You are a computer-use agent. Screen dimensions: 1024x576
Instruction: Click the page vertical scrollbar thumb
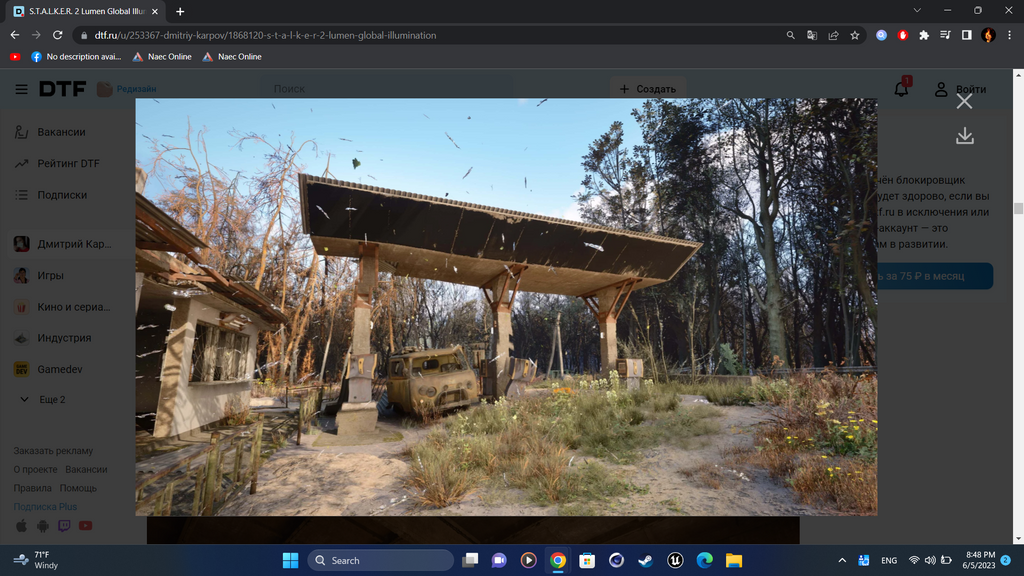pyautogui.click(x=1018, y=208)
